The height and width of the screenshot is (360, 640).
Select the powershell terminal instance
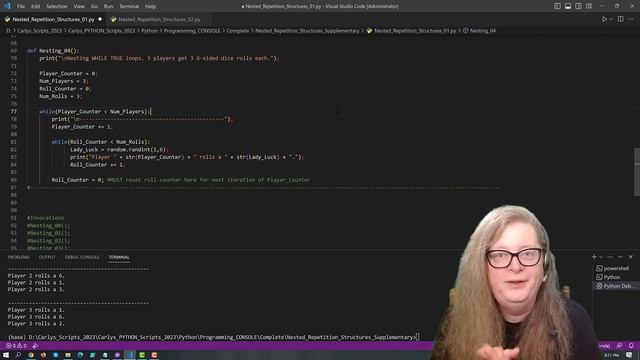(614, 269)
